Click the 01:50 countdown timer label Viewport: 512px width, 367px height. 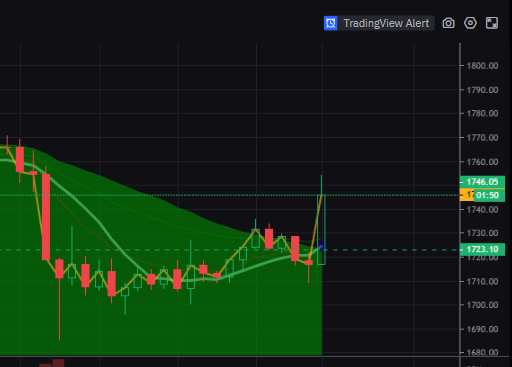tap(489, 195)
